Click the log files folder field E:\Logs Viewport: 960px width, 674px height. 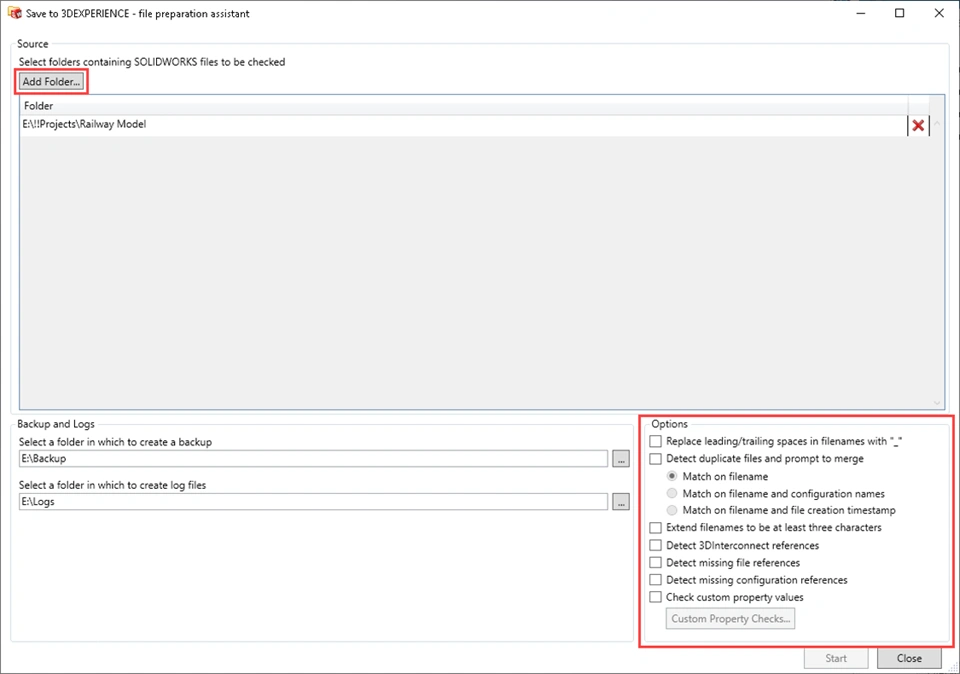pyautogui.click(x=313, y=501)
